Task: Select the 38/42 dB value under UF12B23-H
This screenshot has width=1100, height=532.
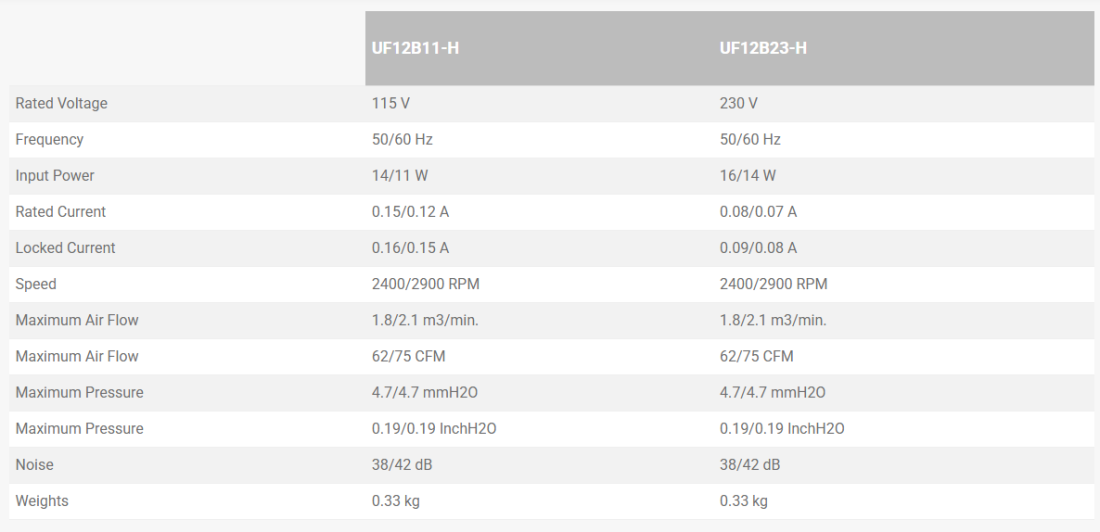Action: (750, 465)
